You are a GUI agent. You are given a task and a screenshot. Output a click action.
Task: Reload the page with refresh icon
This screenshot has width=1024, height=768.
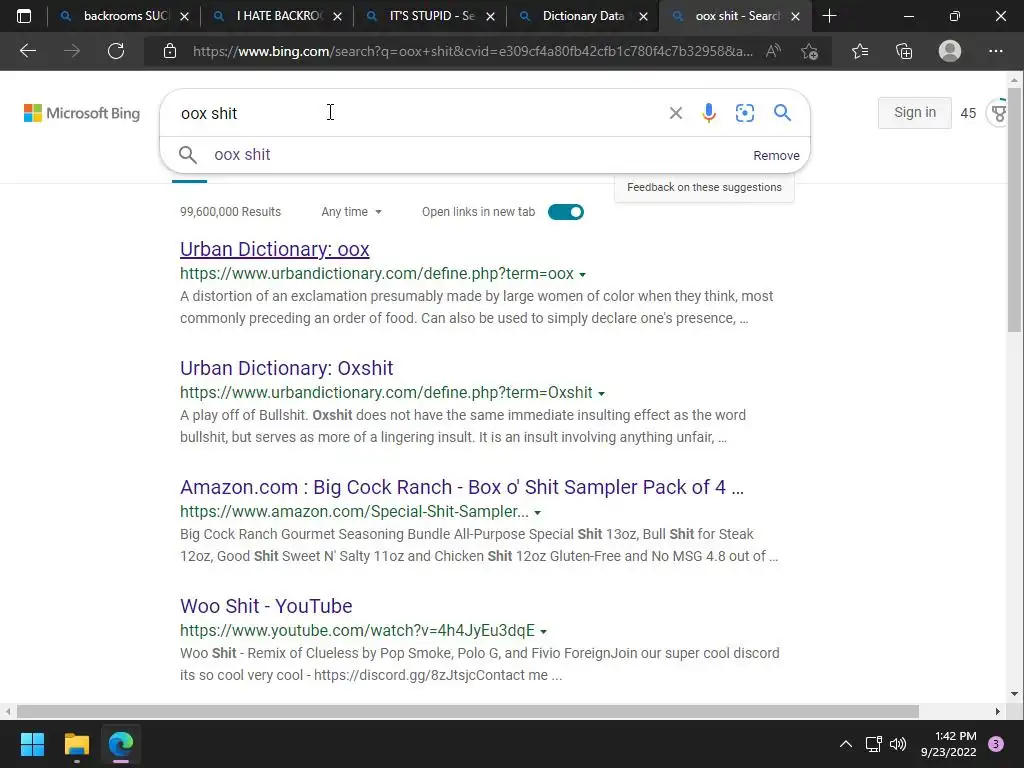pyautogui.click(x=116, y=51)
